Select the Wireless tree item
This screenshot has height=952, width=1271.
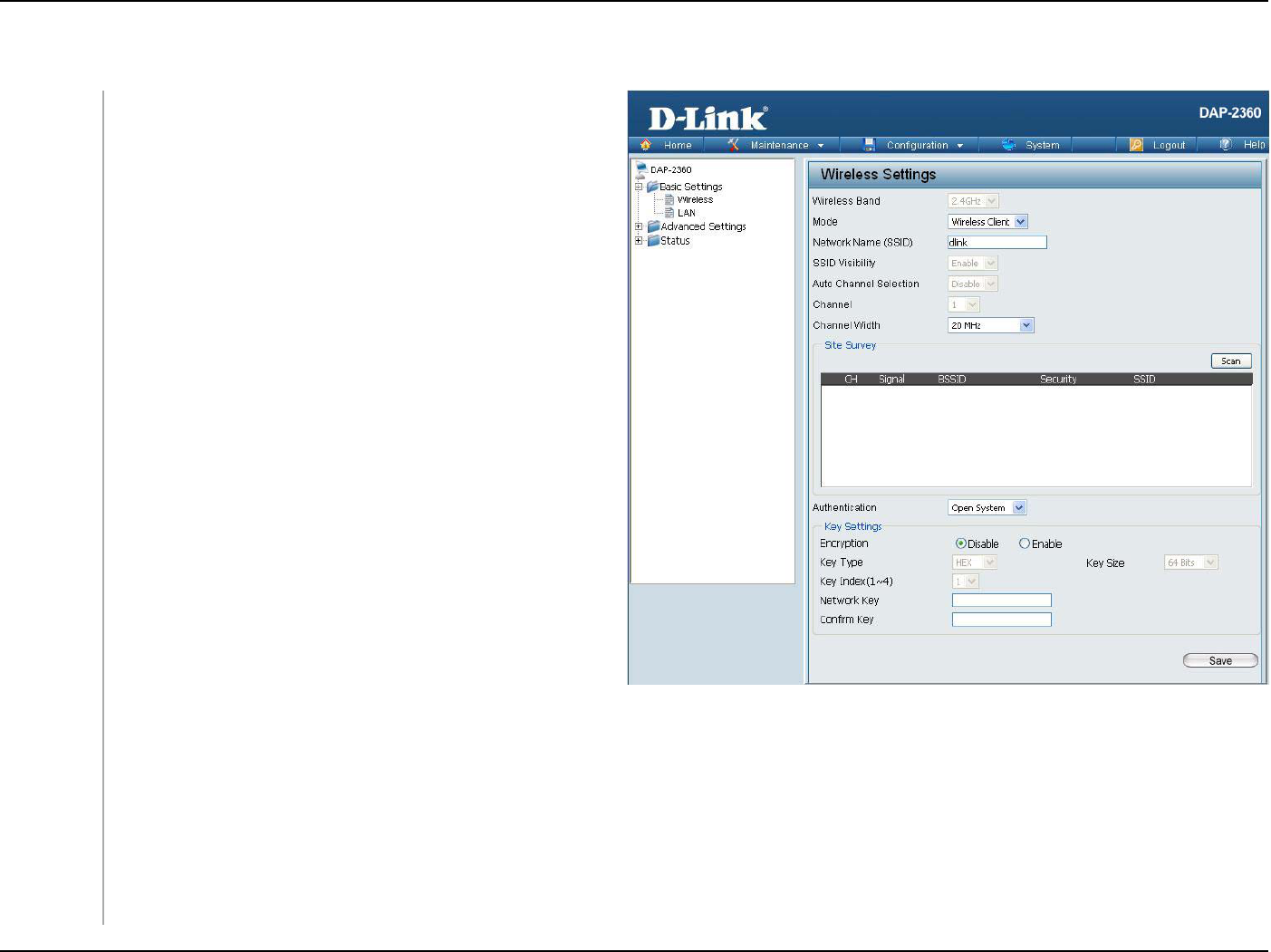(695, 199)
